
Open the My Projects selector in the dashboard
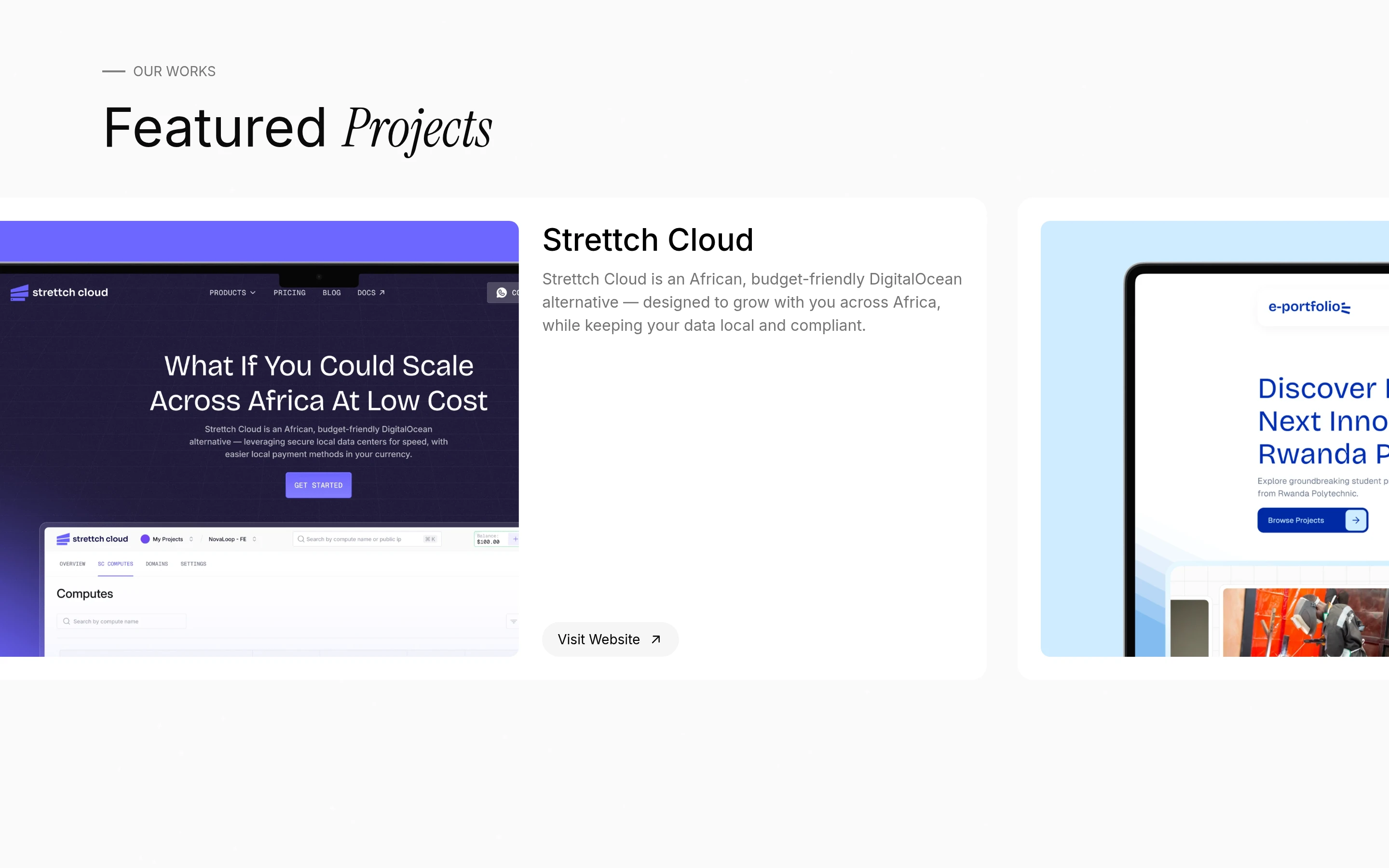167,539
